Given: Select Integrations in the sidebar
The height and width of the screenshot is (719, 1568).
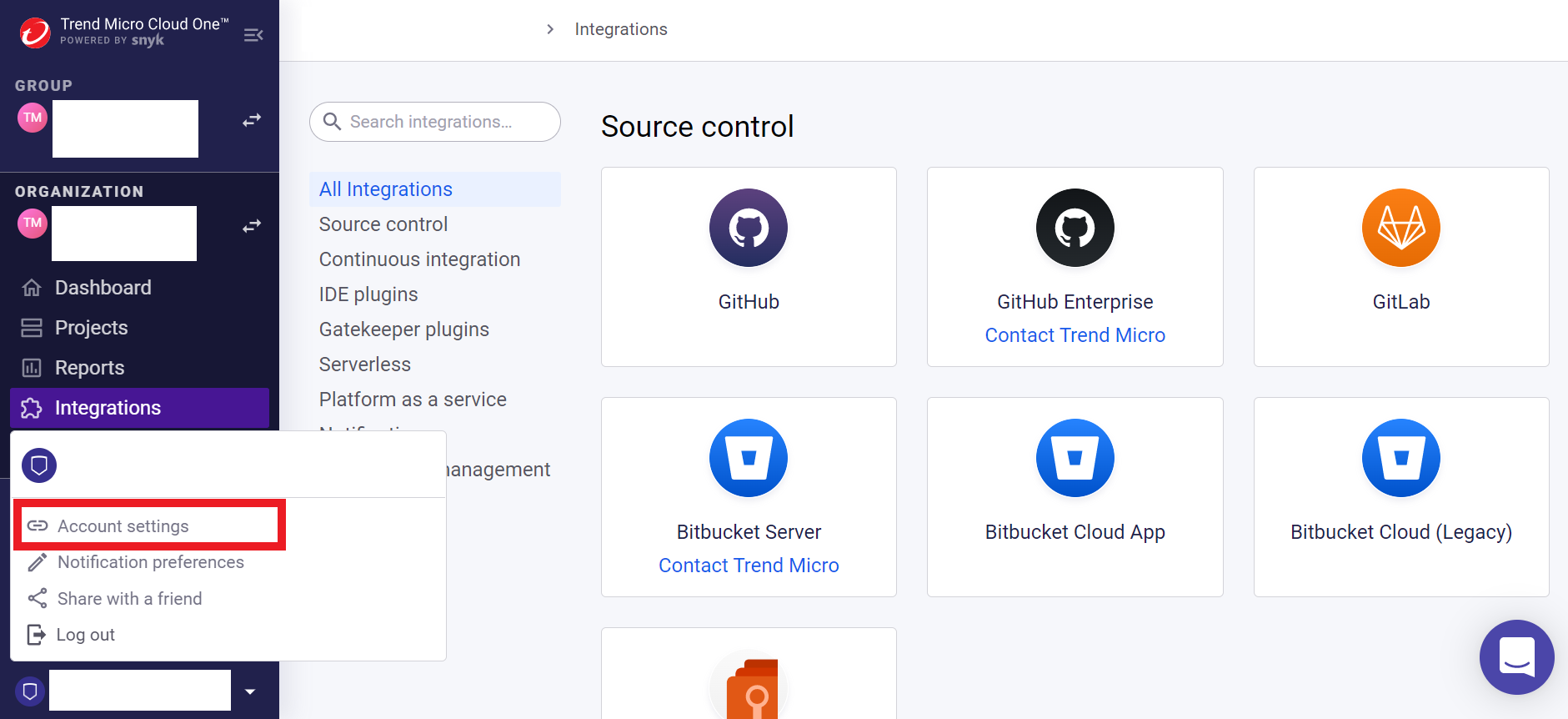Looking at the screenshot, I should coord(139,408).
